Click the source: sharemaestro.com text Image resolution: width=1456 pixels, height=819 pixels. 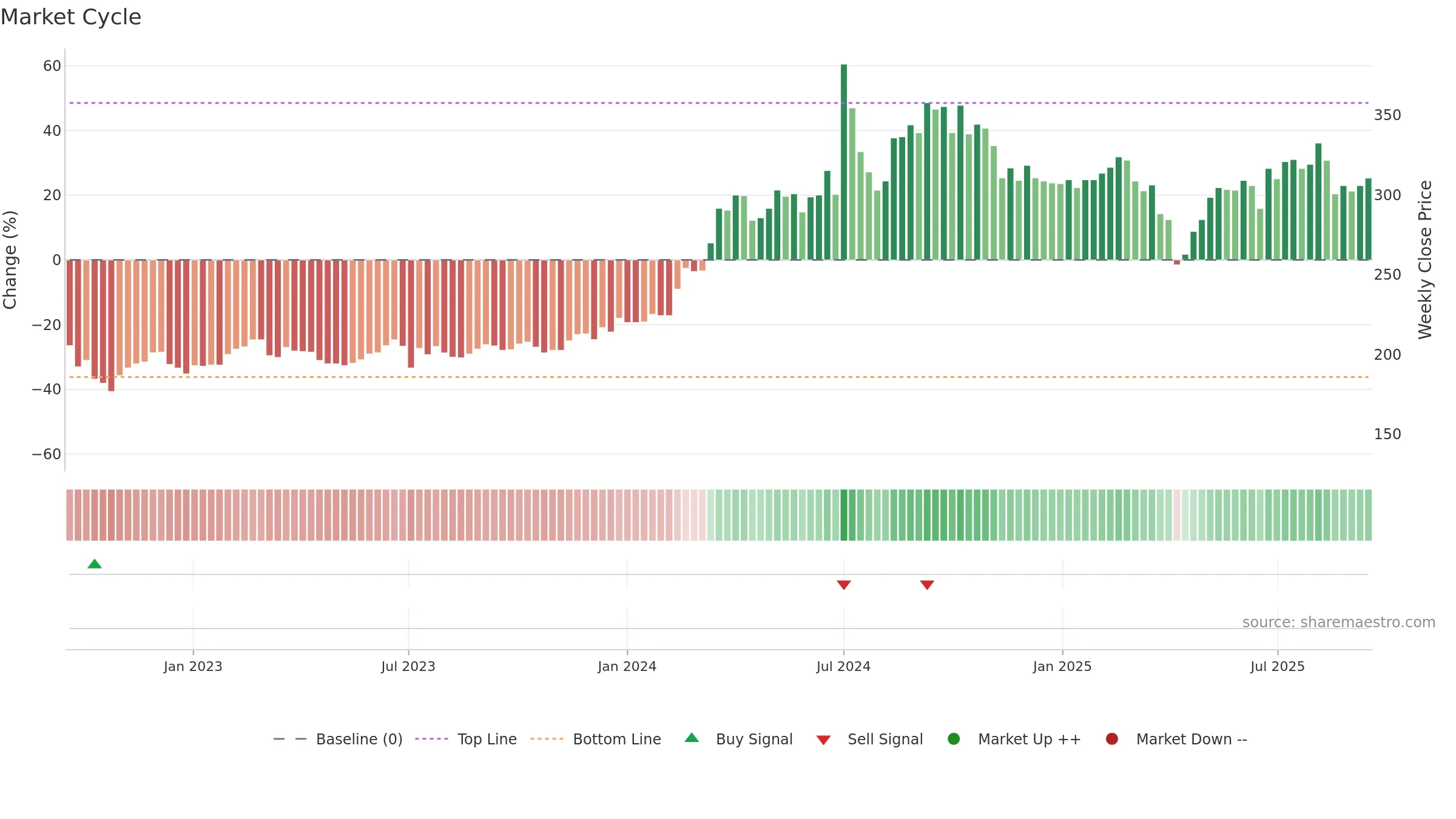(1339, 622)
